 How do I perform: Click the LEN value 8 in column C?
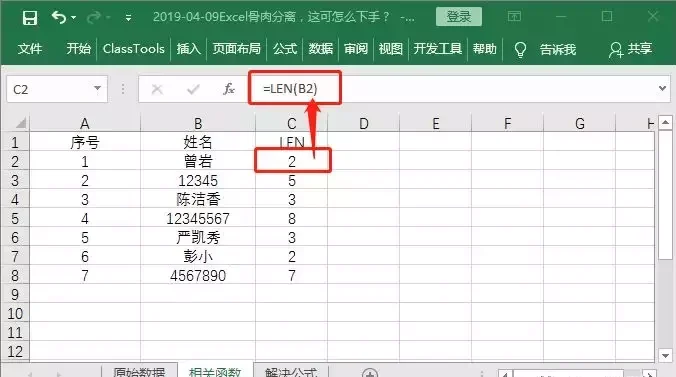291,218
